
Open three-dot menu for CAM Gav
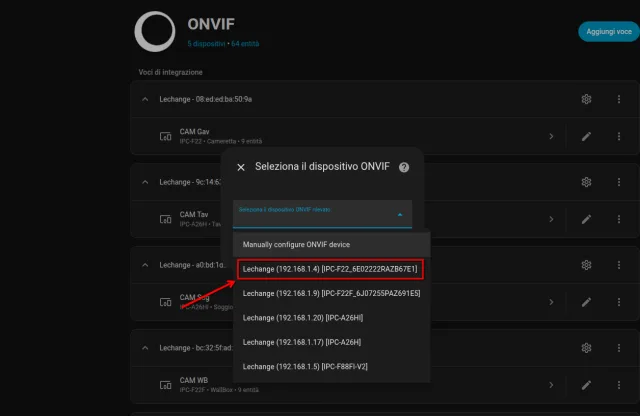point(619,136)
